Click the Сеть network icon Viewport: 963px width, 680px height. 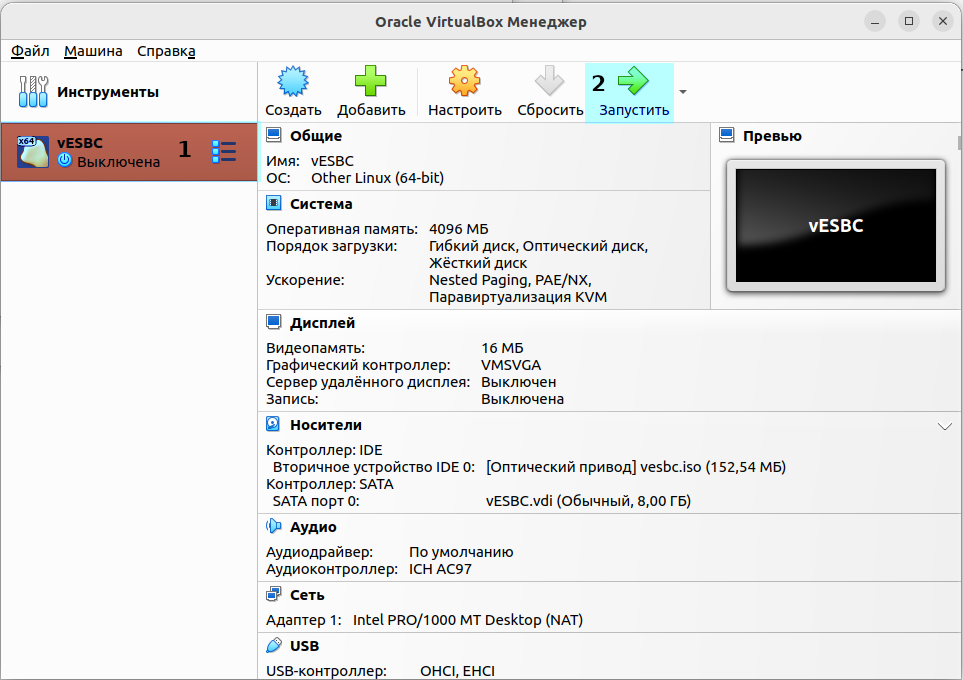(273, 594)
